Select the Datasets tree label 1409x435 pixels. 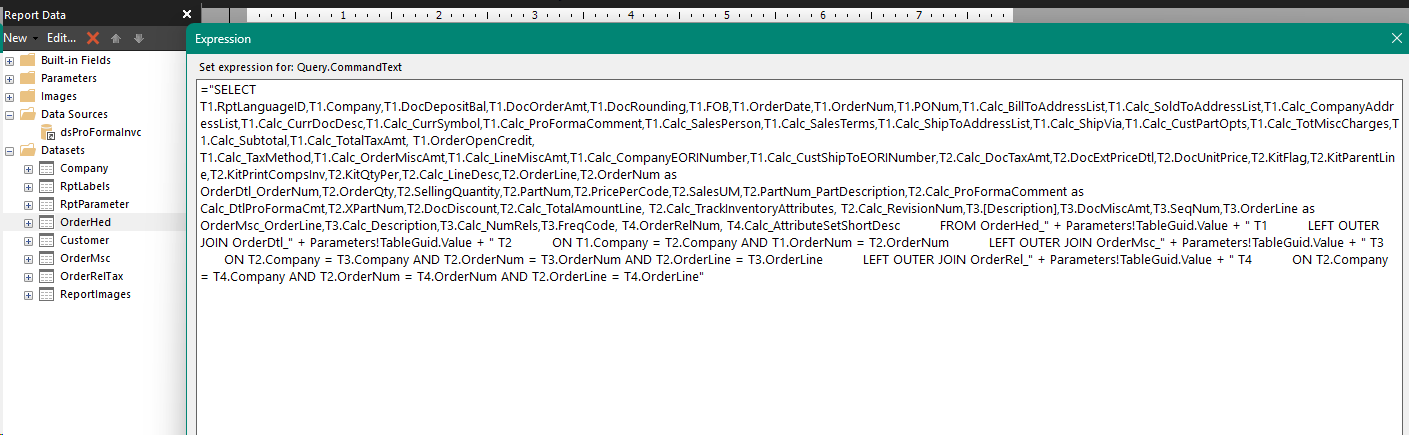click(x=63, y=150)
